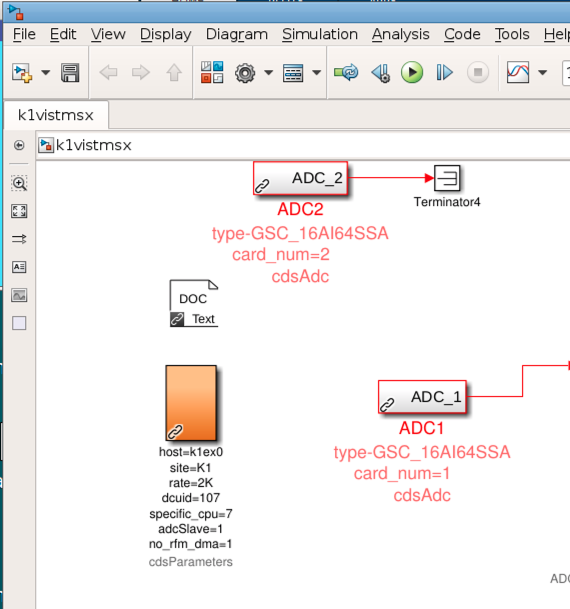
Task: Select the orange cdsParameters block
Action: pos(191,403)
